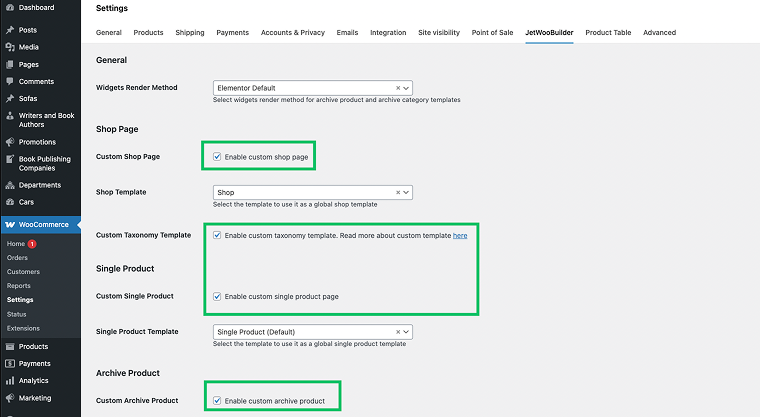The height and width of the screenshot is (417, 760).
Task: Open the Payments settings tab
Action: click(233, 32)
